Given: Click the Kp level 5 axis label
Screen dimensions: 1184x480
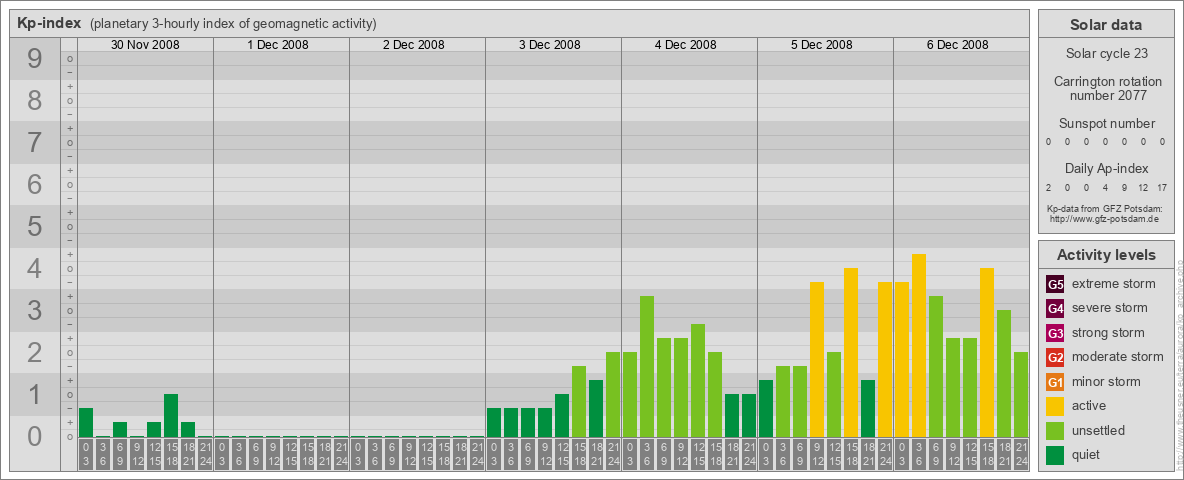Looking at the screenshot, I should (35, 226).
